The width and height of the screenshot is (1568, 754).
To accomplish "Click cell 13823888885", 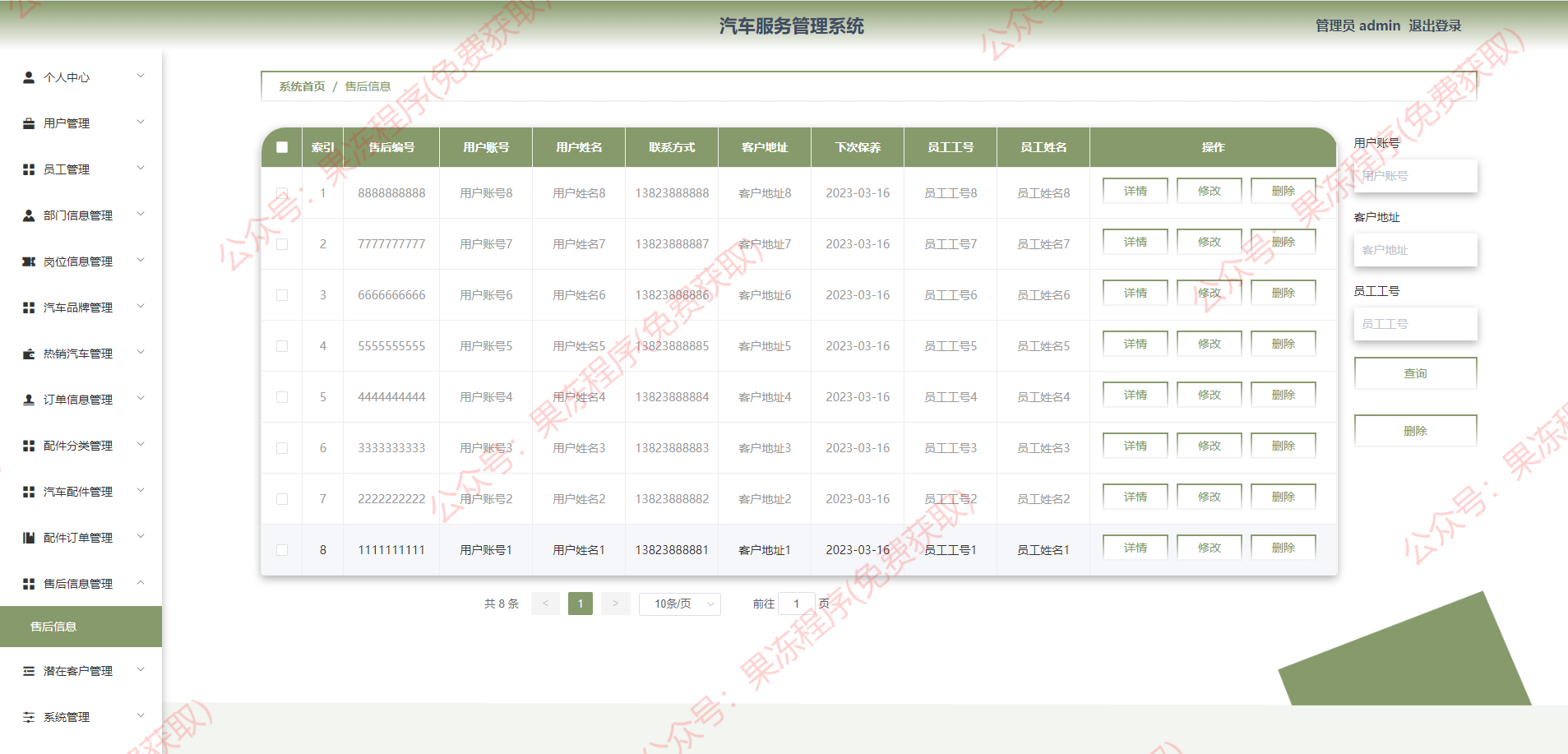I will [672, 346].
